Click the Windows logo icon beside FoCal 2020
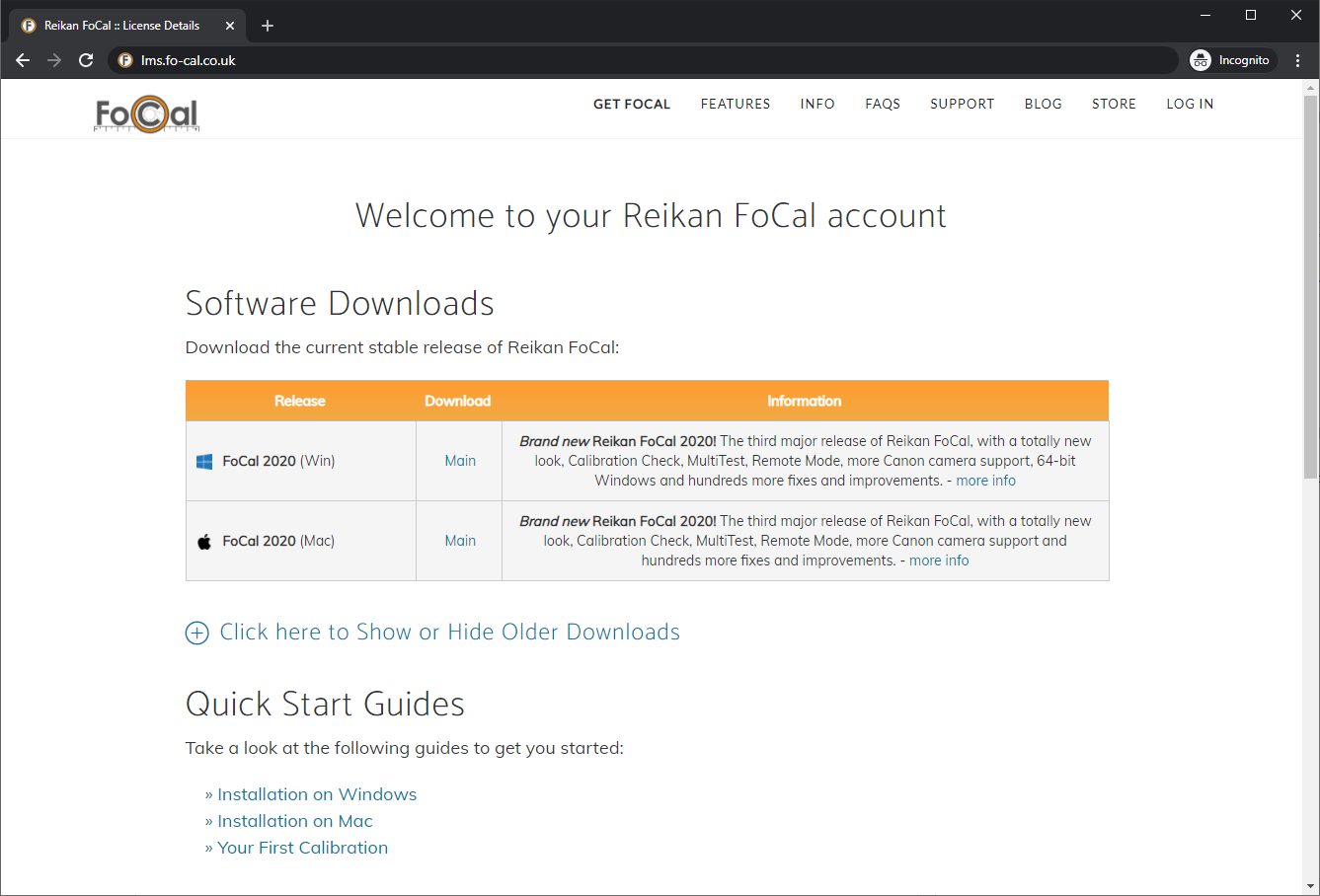This screenshot has height=896, width=1320. tap(204, 461)
